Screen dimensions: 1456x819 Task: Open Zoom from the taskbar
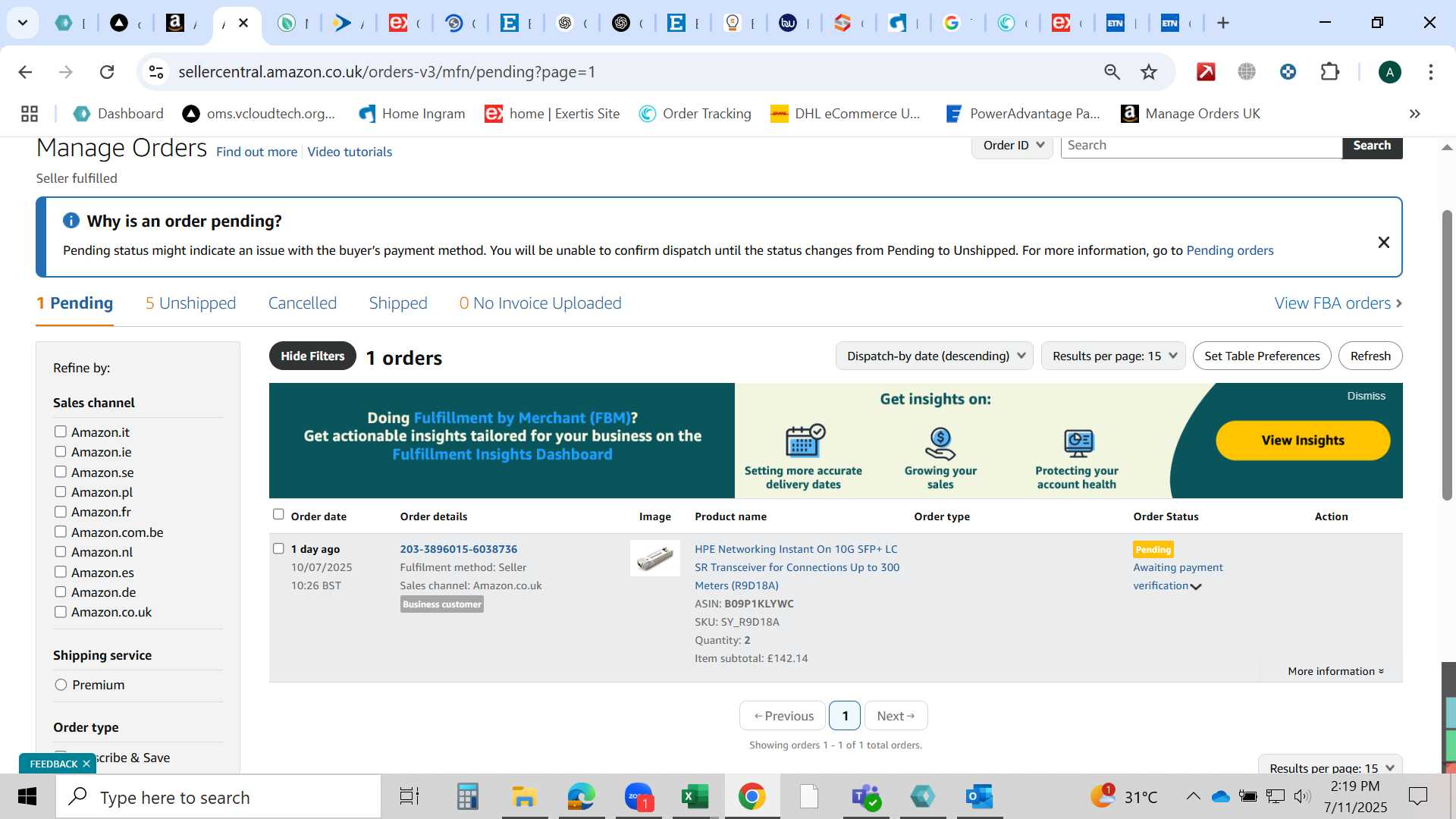point(639,797)
